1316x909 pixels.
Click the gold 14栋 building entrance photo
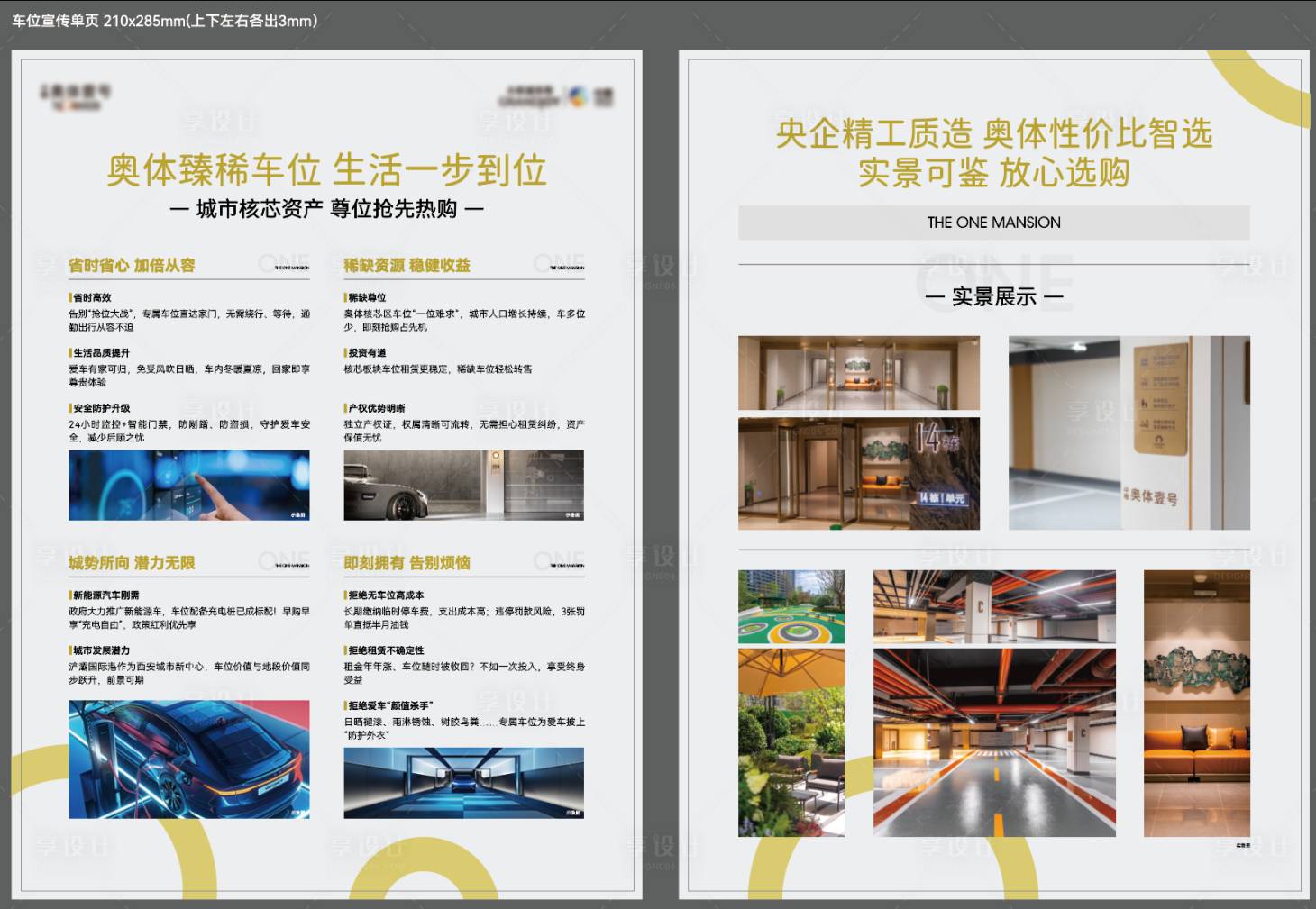(859, 475)
